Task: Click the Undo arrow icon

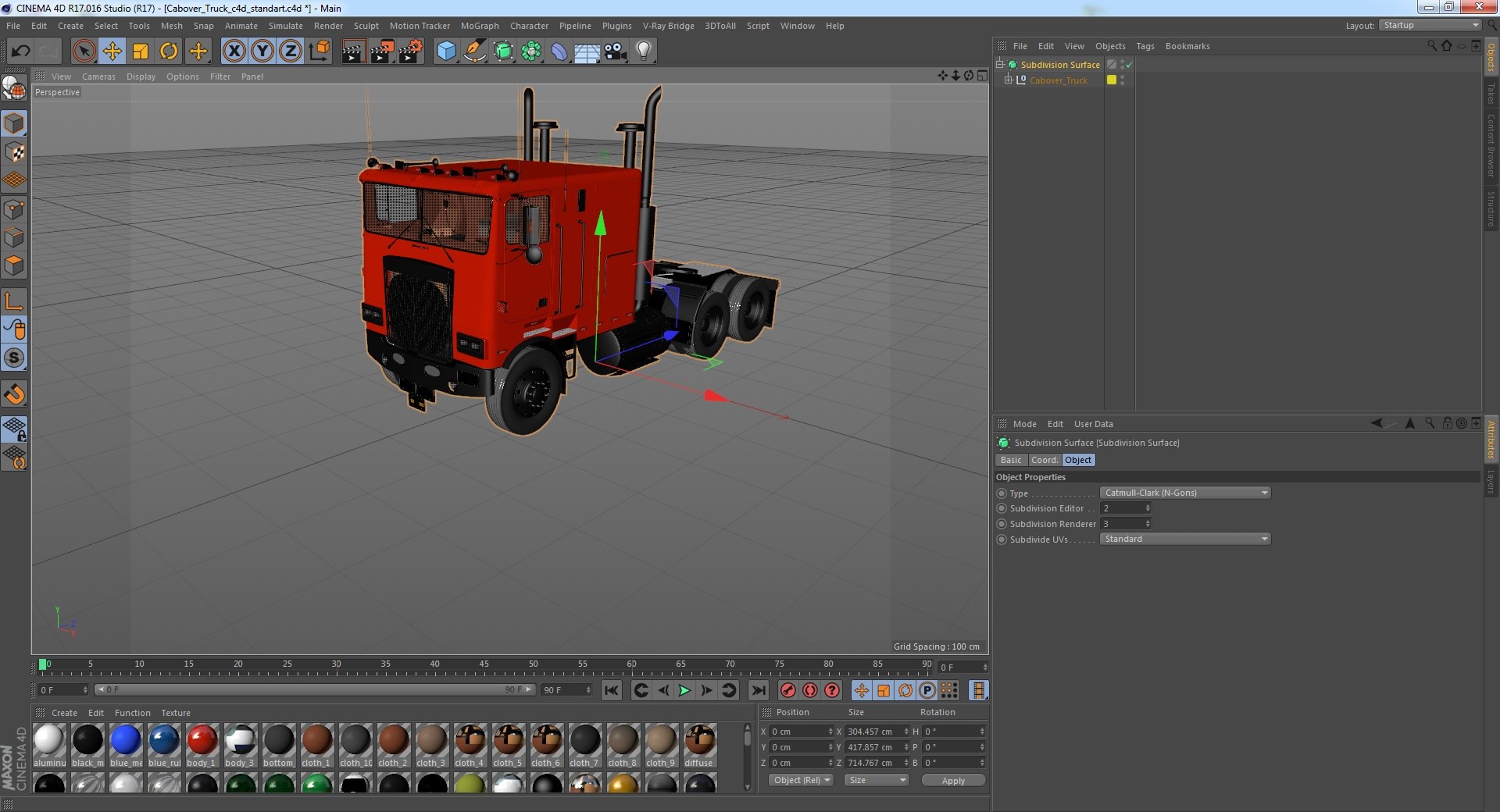Action: [x=20, y=52]
